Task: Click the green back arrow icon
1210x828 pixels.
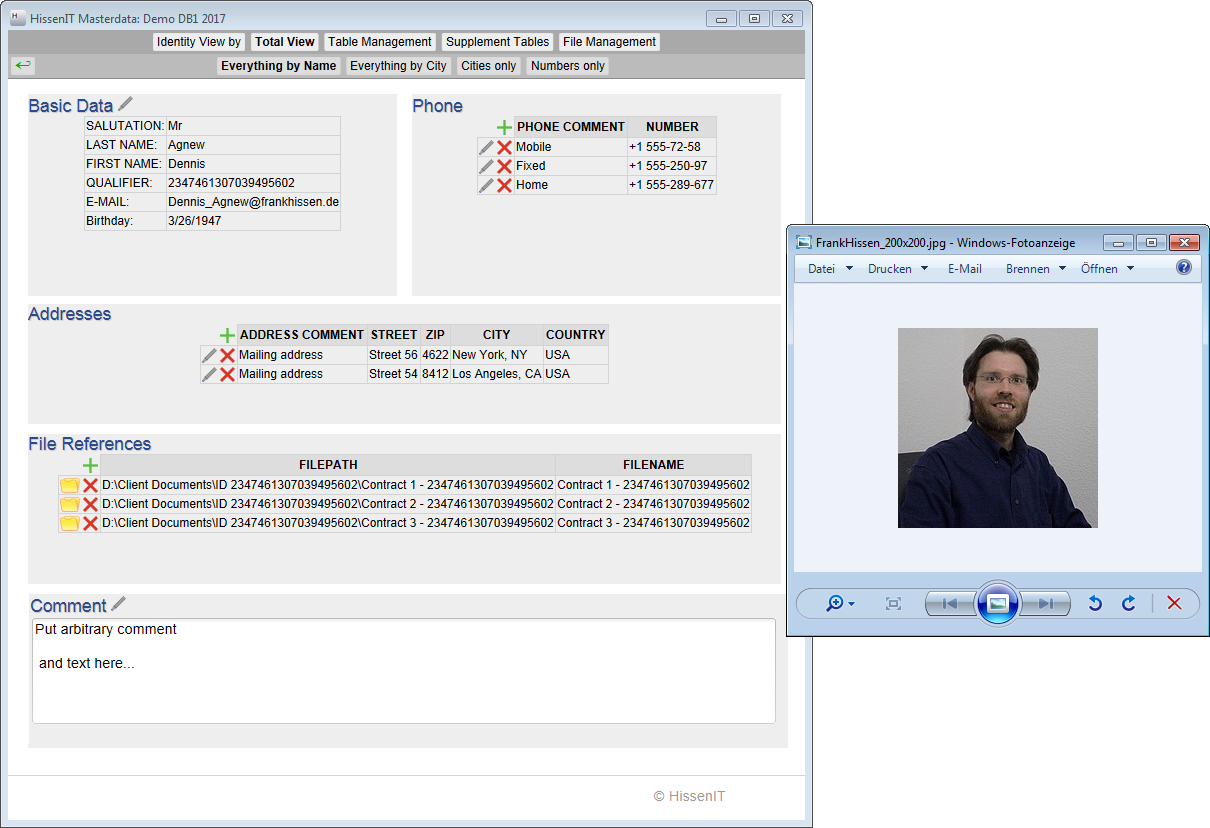Action: [23, 65]
